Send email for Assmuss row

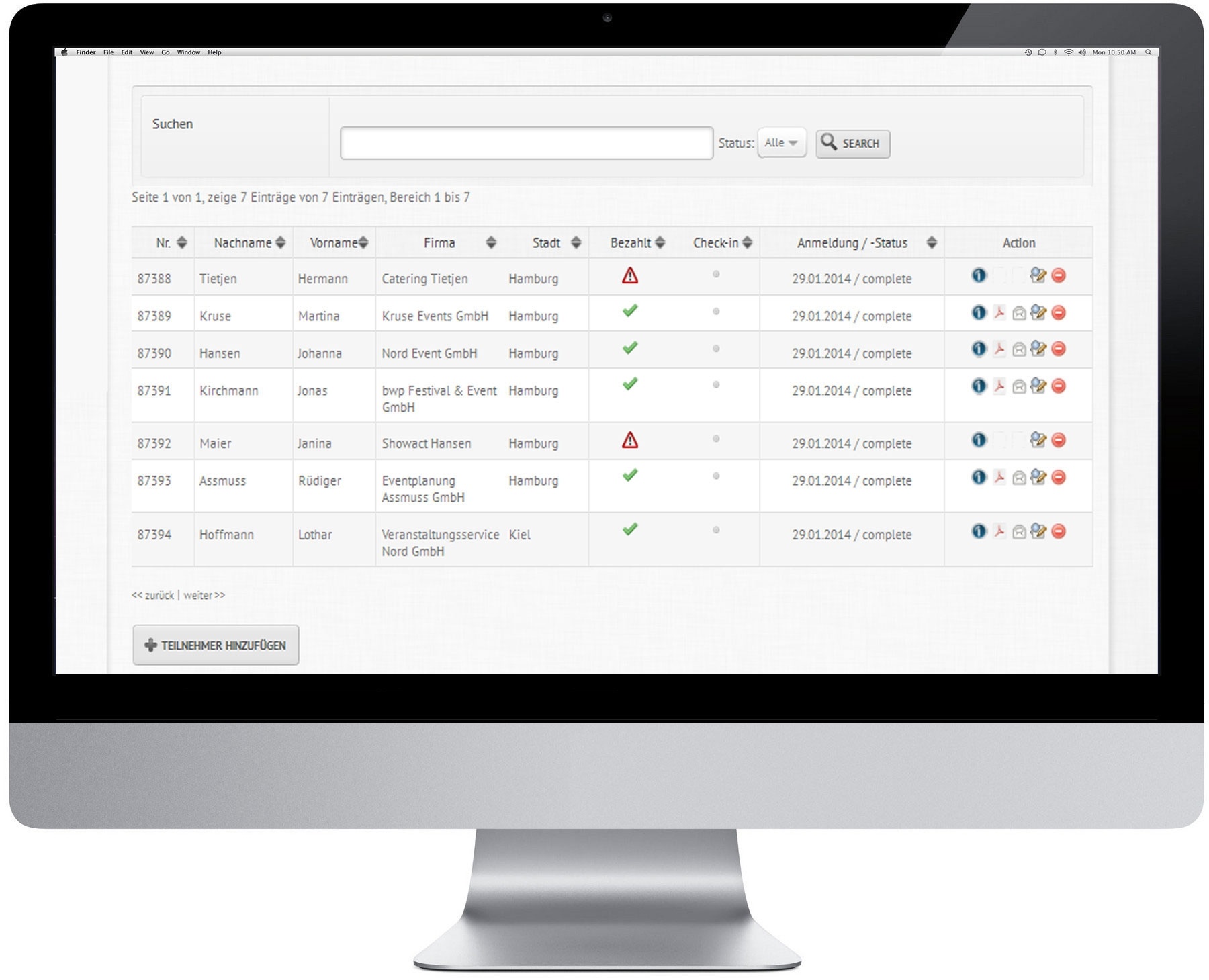click(1019, 478)
